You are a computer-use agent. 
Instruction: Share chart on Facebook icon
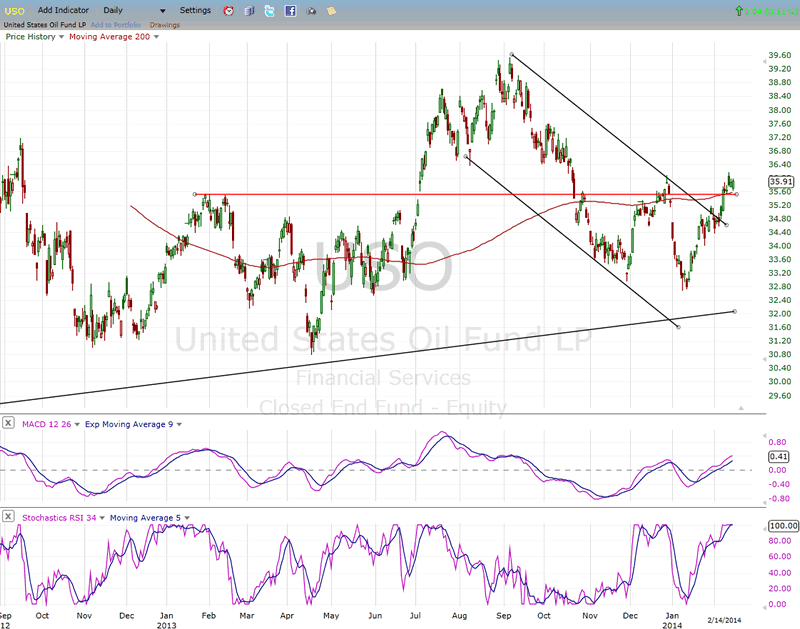[x=290, y=11]
